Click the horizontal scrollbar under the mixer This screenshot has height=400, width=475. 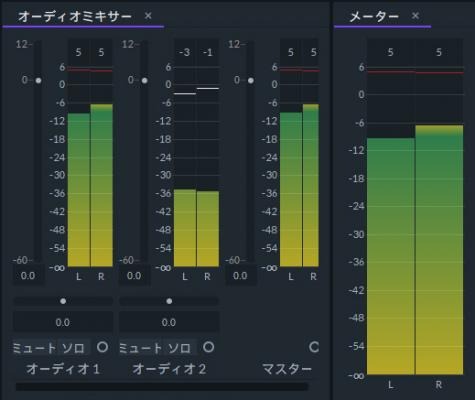pyautogui.click(x=162, y=387)
